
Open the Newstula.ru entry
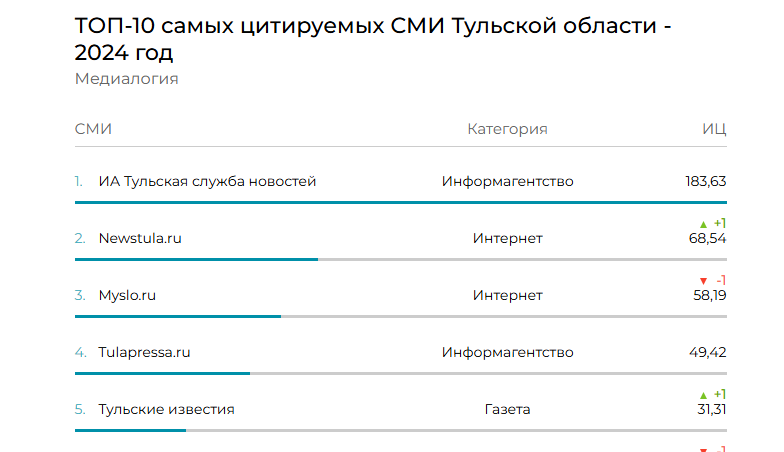(140, 238)
